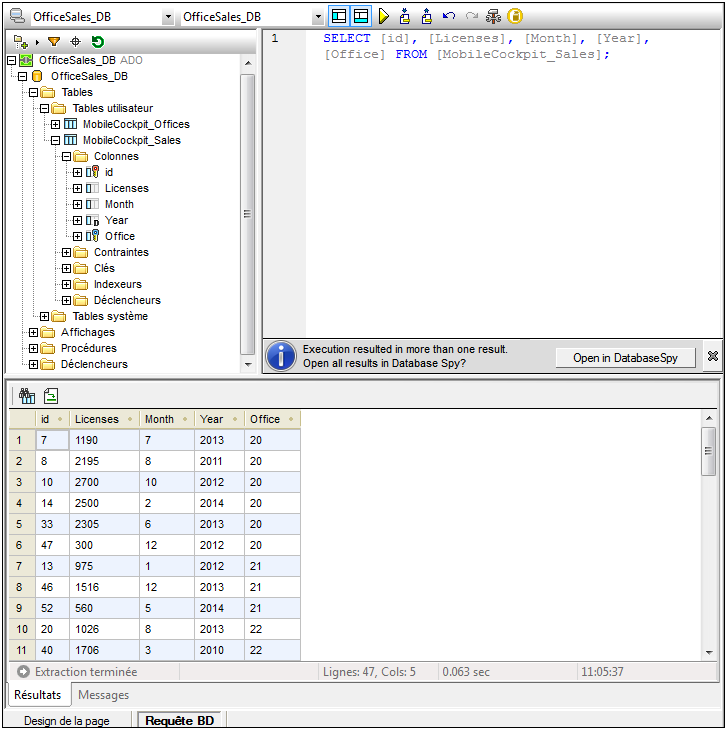This screenshot has height=730, width=727.
Task: Open the first OfficeSales_DB data source dropdown
Action: 167,17
